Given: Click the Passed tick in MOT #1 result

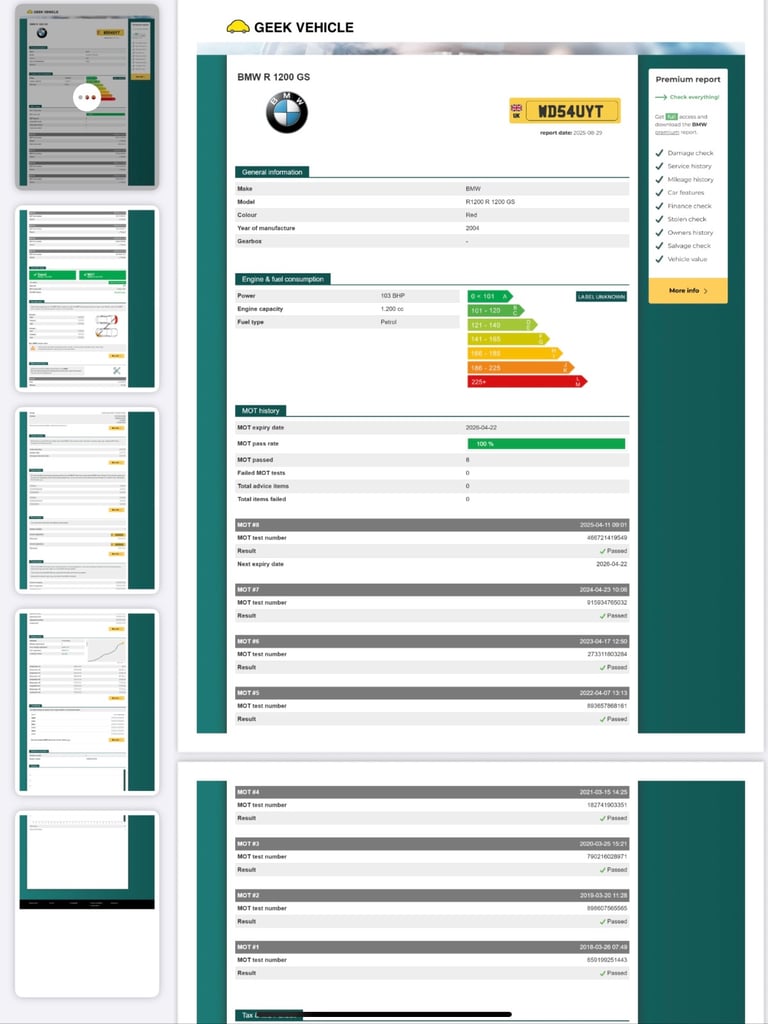Looking at the screenshot, I should pyautogui.click(x=602, y=973).
